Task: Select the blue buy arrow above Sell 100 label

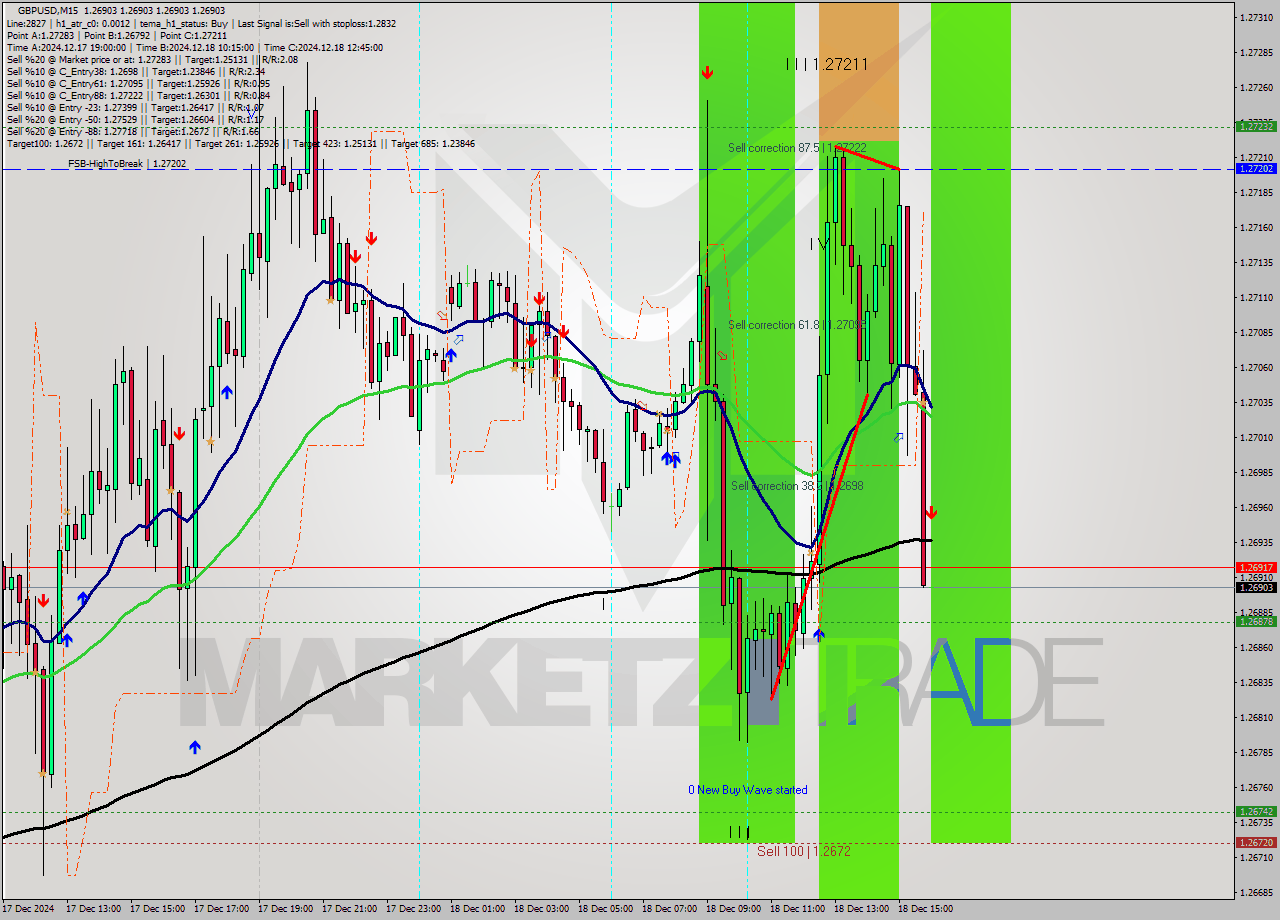Action: [x=818, y=634]
